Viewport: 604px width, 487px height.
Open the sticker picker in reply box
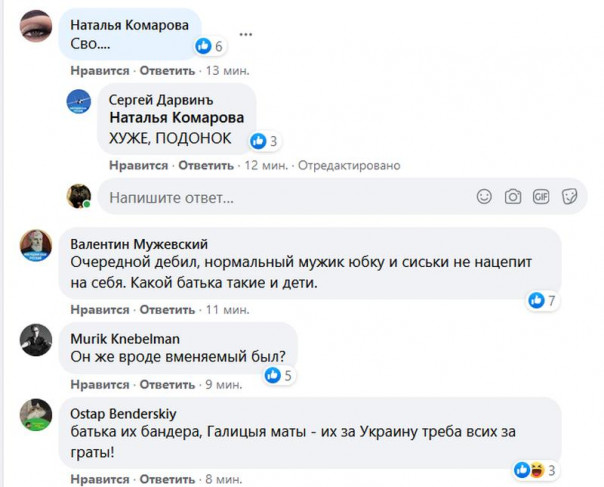pyautogui.click(x=570, y=196)
